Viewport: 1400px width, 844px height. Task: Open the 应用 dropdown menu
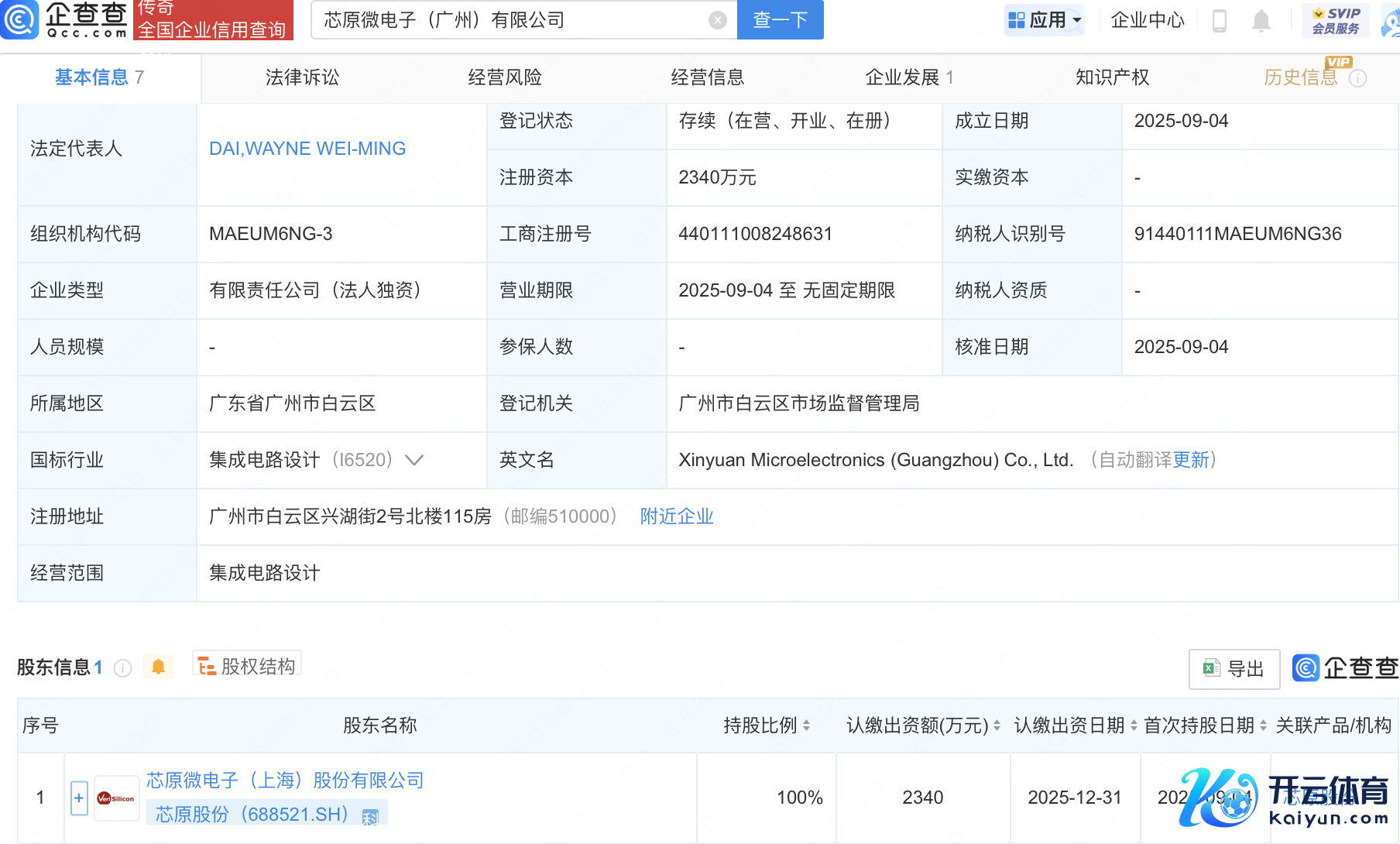1045,20
